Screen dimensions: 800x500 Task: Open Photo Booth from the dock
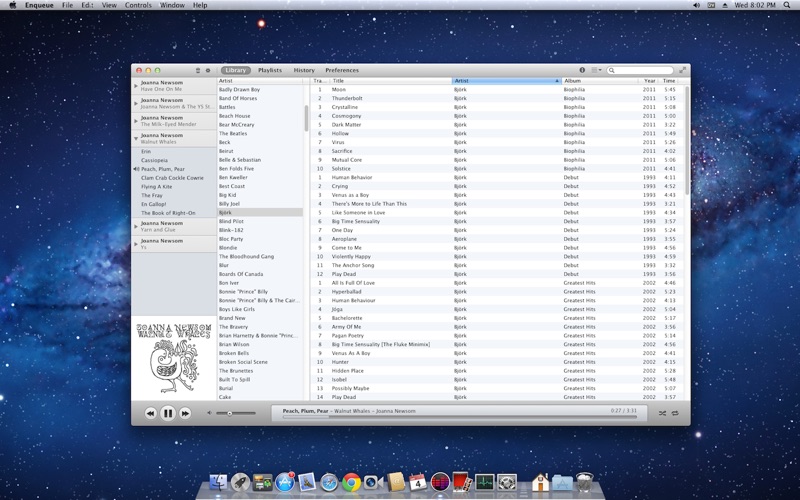coord(462,482)
